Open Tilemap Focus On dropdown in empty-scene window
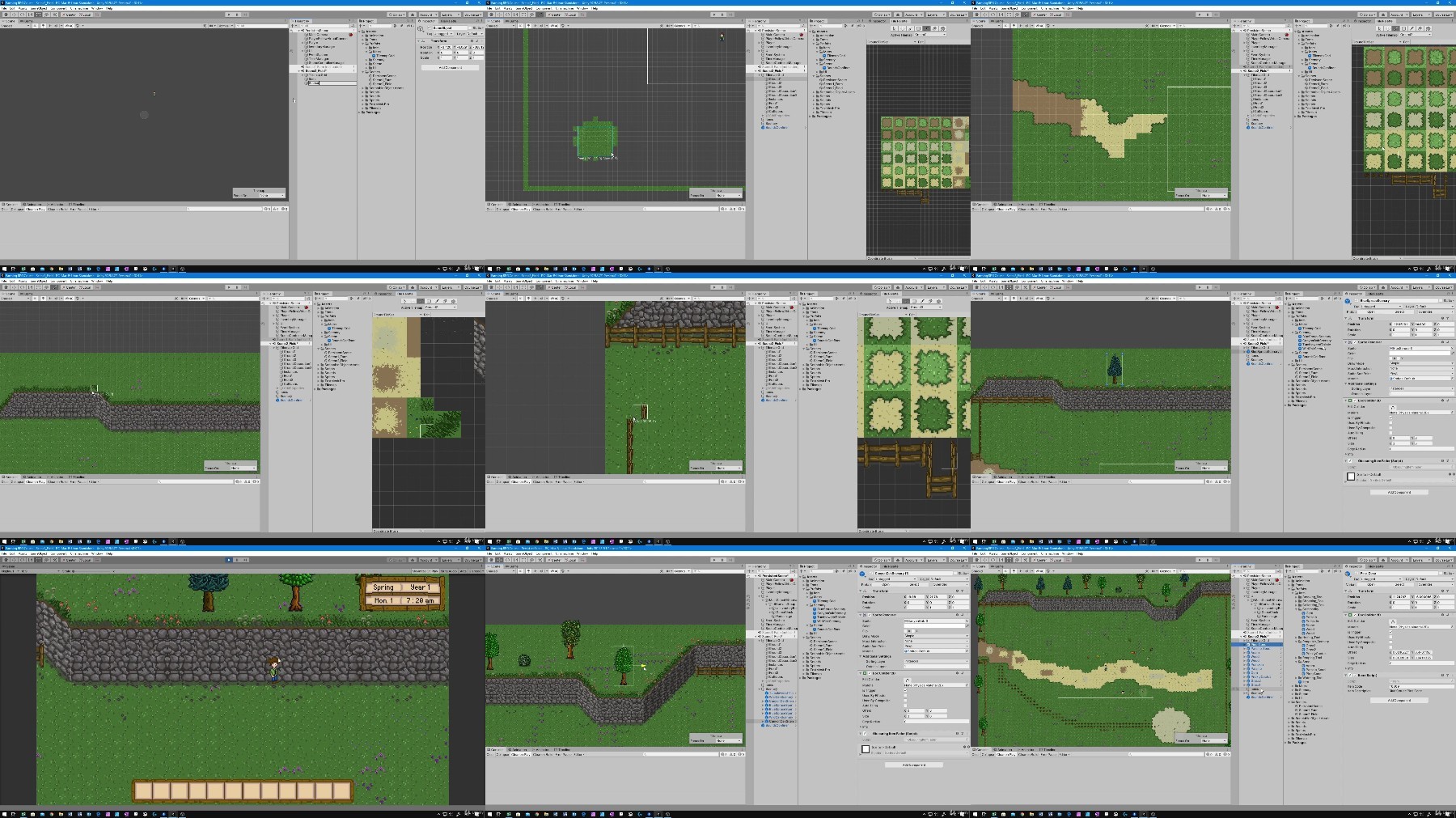Image resolution: width=1456 pixels, height=818 pixels. pos(272,195)
